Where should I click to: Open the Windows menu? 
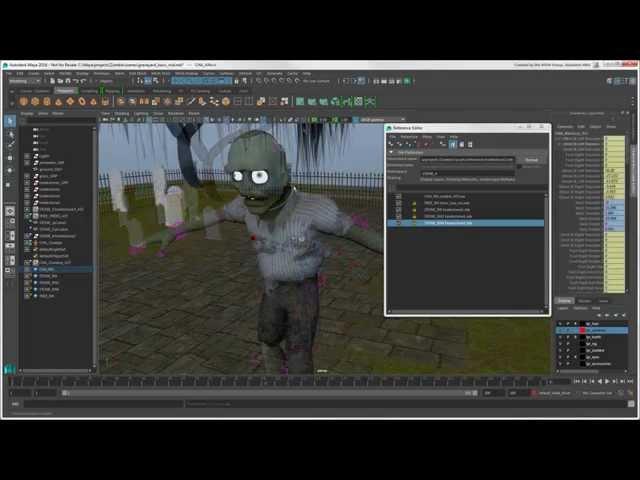[102, 73]
